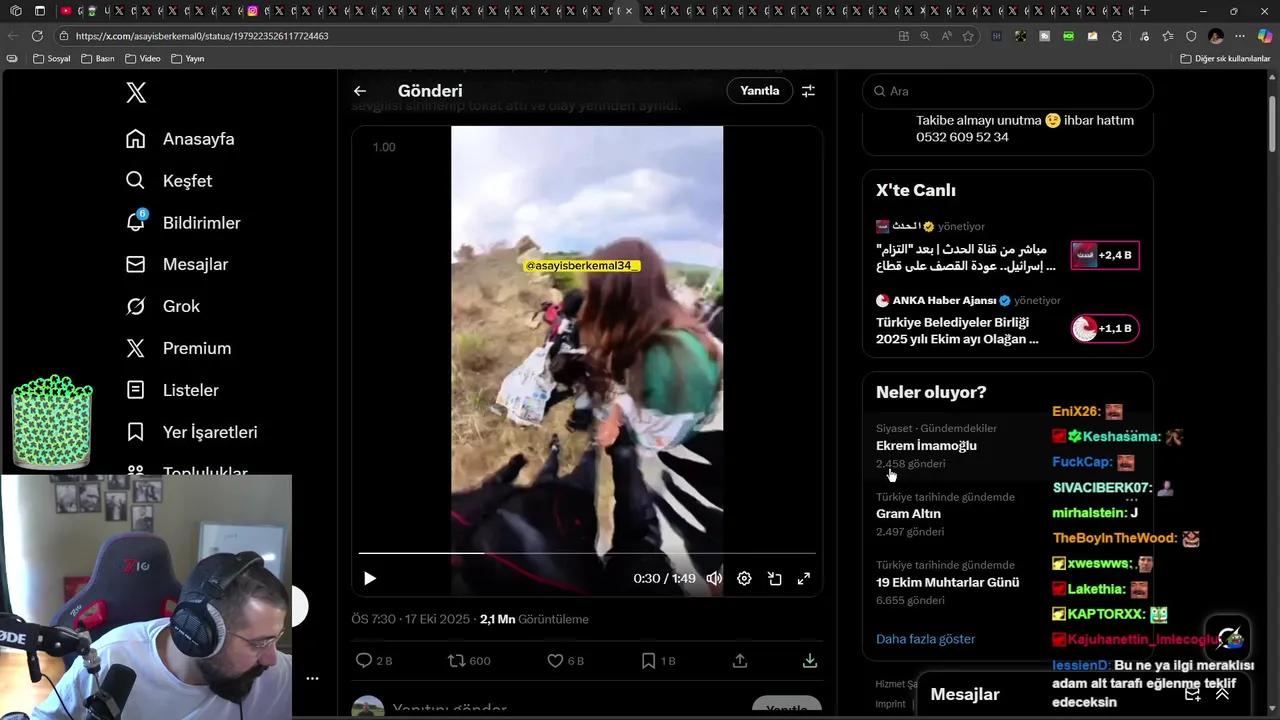
Task: Open tab actions menu icon
Action: [x=39, y=11]
